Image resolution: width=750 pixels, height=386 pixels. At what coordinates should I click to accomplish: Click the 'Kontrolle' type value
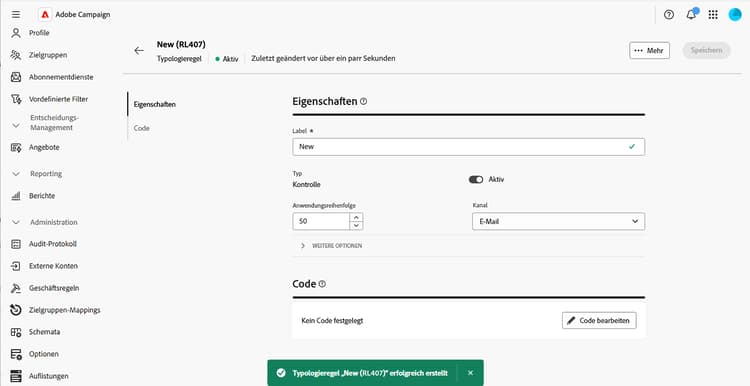click(307, 185)
